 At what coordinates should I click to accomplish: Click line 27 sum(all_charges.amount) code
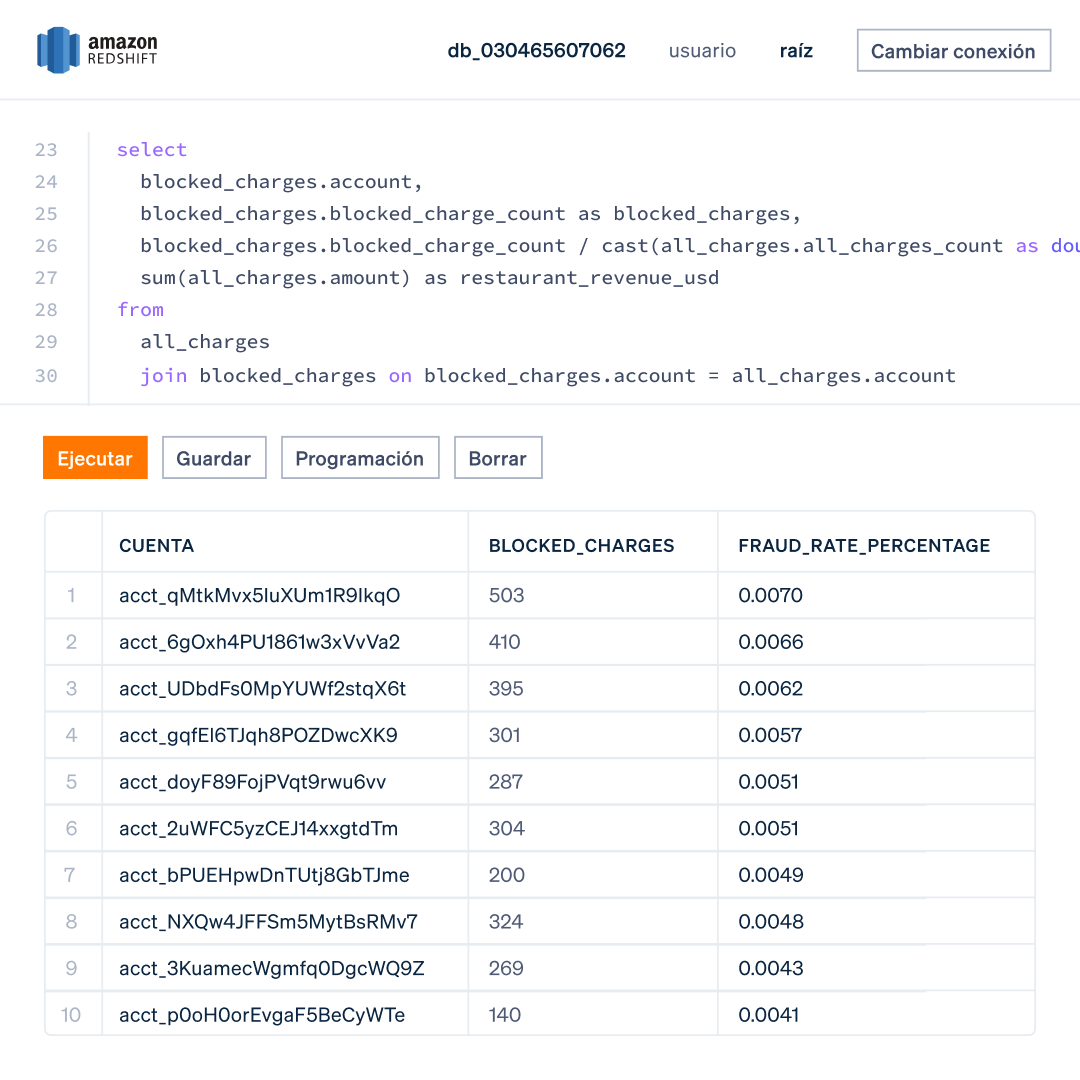click(430, 278)
